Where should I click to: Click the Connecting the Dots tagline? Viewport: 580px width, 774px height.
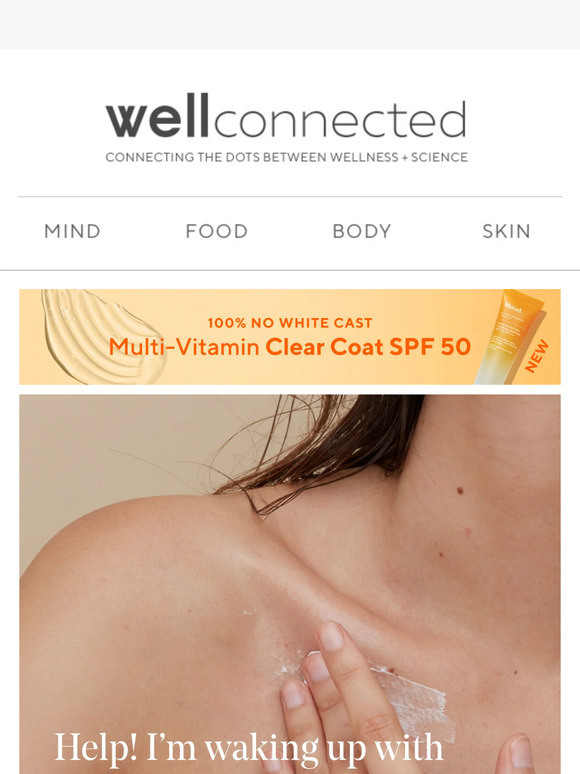pyautogui.click(x=286, y=157)
